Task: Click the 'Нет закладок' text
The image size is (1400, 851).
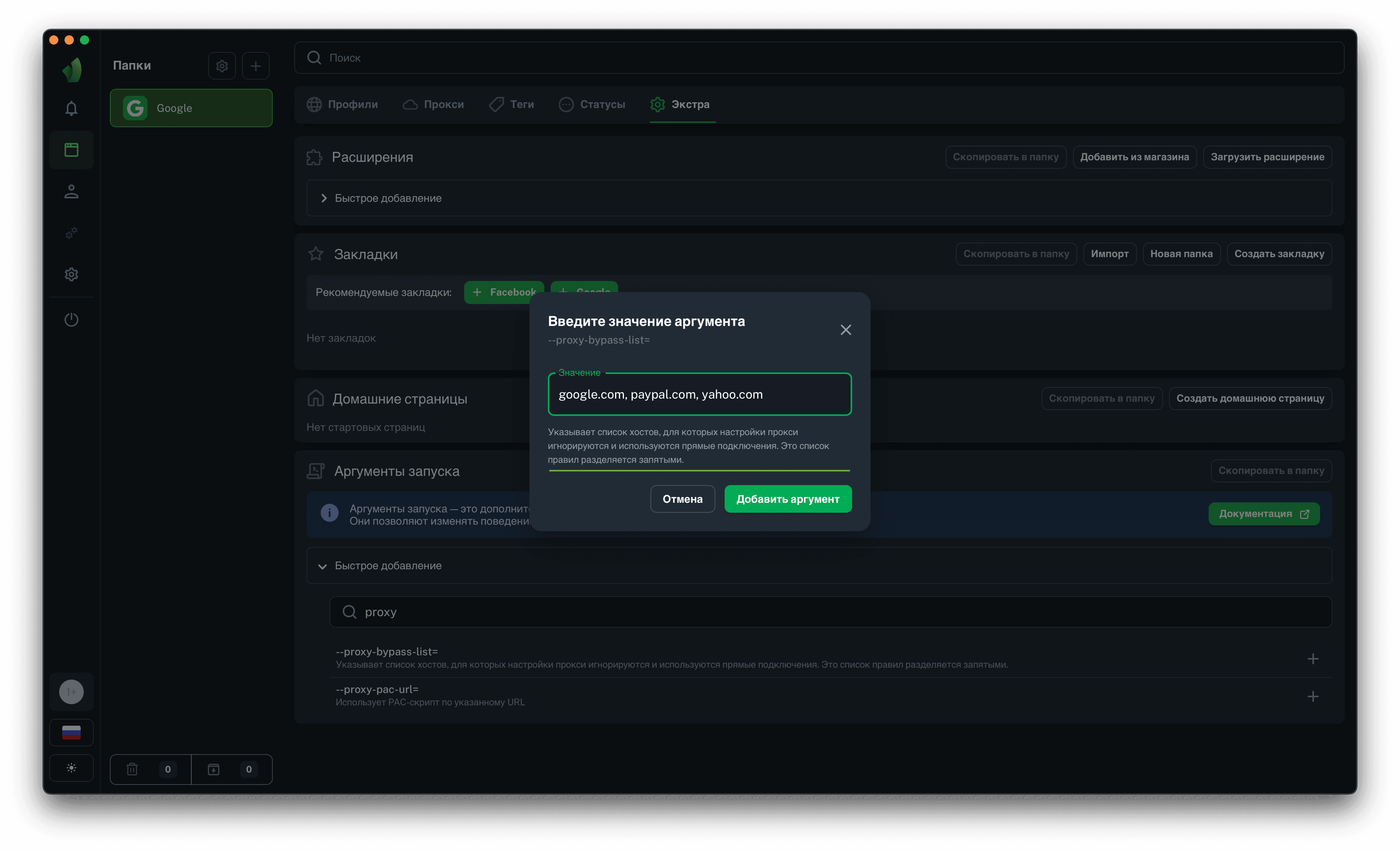Action: [x=341, y=338]
